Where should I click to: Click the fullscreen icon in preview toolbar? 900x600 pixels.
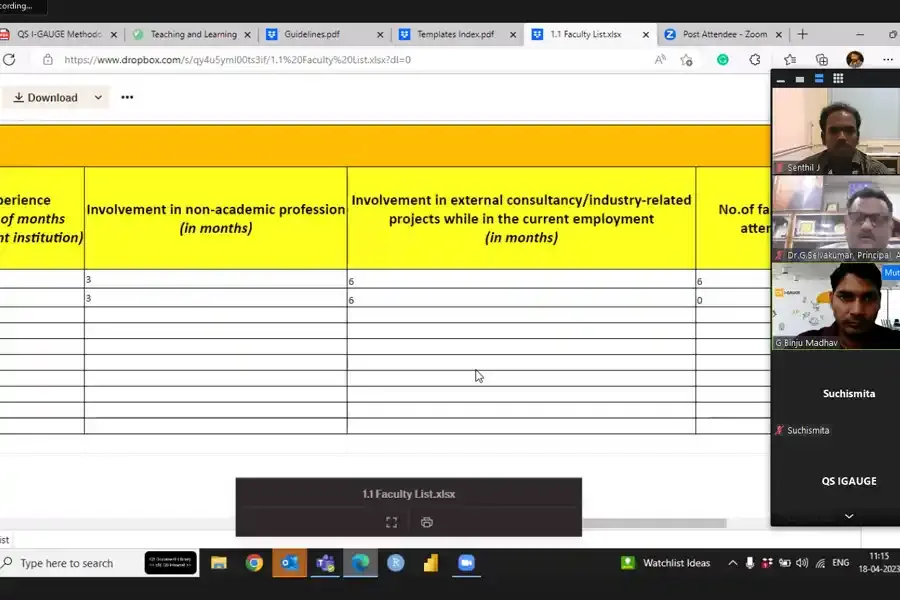pyautogui.click(x=391, y=522)
